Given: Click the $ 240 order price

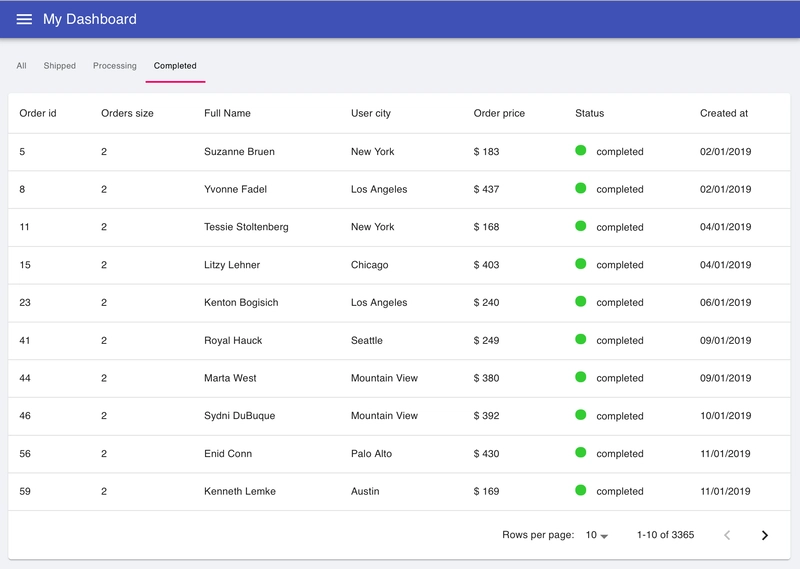Looking at the screenshot, I should (x=486, y=303).
